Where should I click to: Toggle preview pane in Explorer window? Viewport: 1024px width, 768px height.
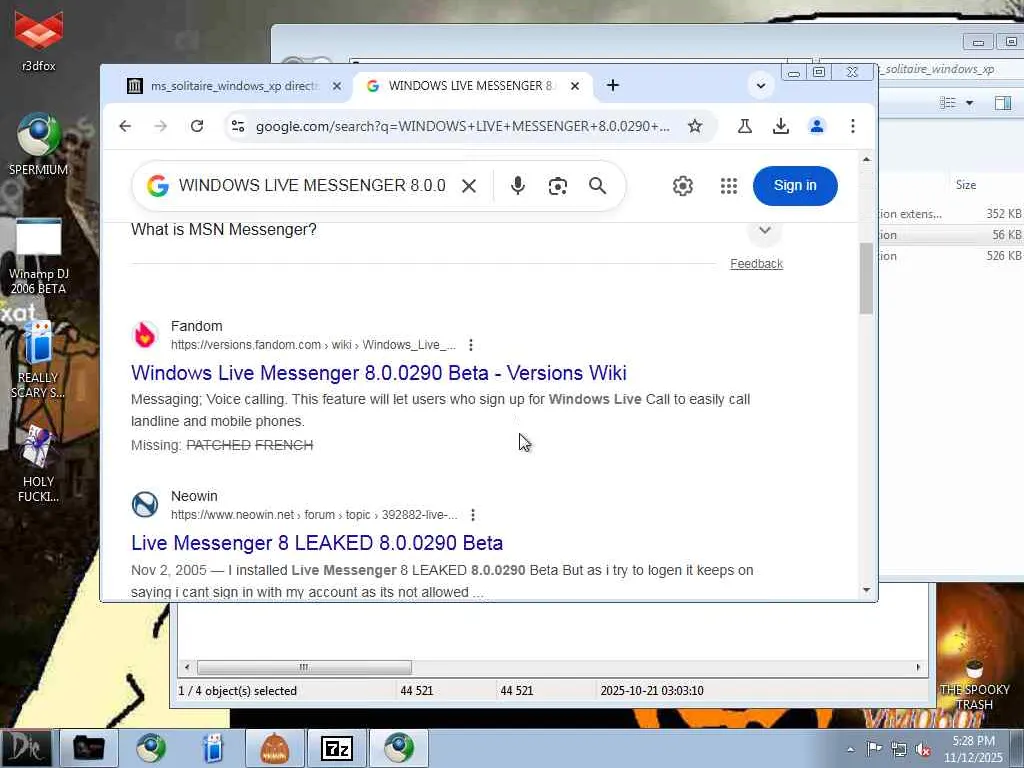click(x=1003, y=103)
